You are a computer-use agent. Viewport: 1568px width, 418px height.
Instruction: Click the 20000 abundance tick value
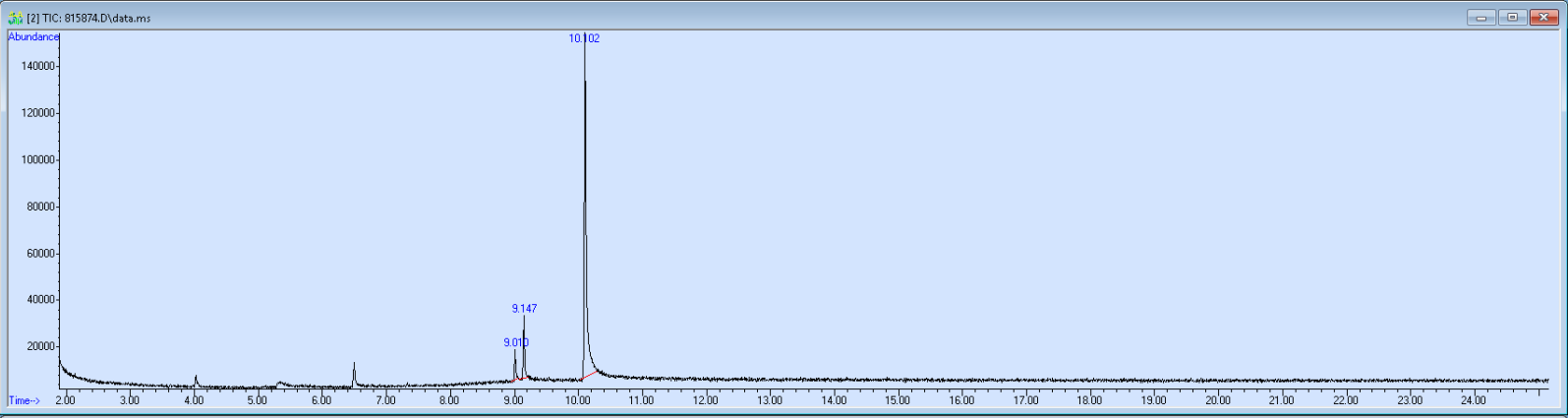click(39, 346)
